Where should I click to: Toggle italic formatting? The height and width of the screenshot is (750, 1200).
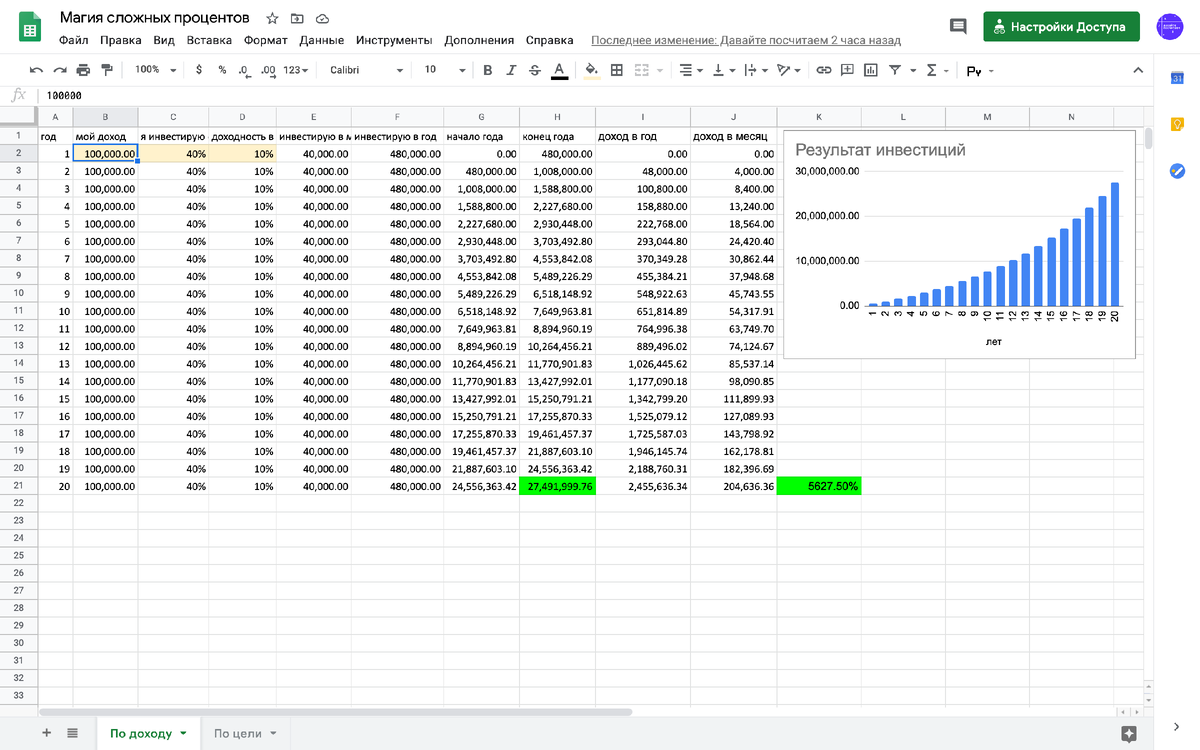[x=511, y=70]
